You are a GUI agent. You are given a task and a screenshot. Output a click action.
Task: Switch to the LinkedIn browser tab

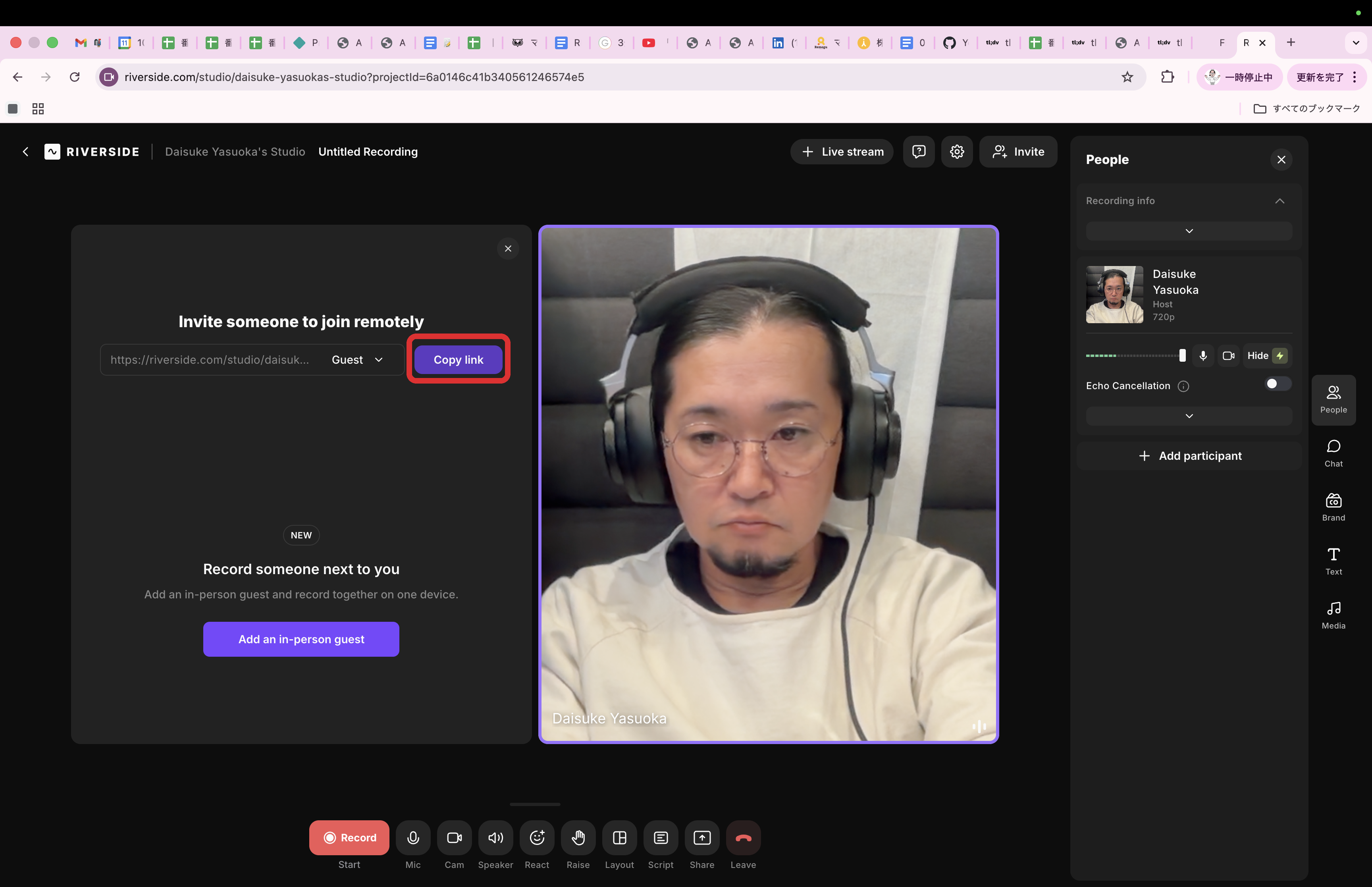[785, 42]
